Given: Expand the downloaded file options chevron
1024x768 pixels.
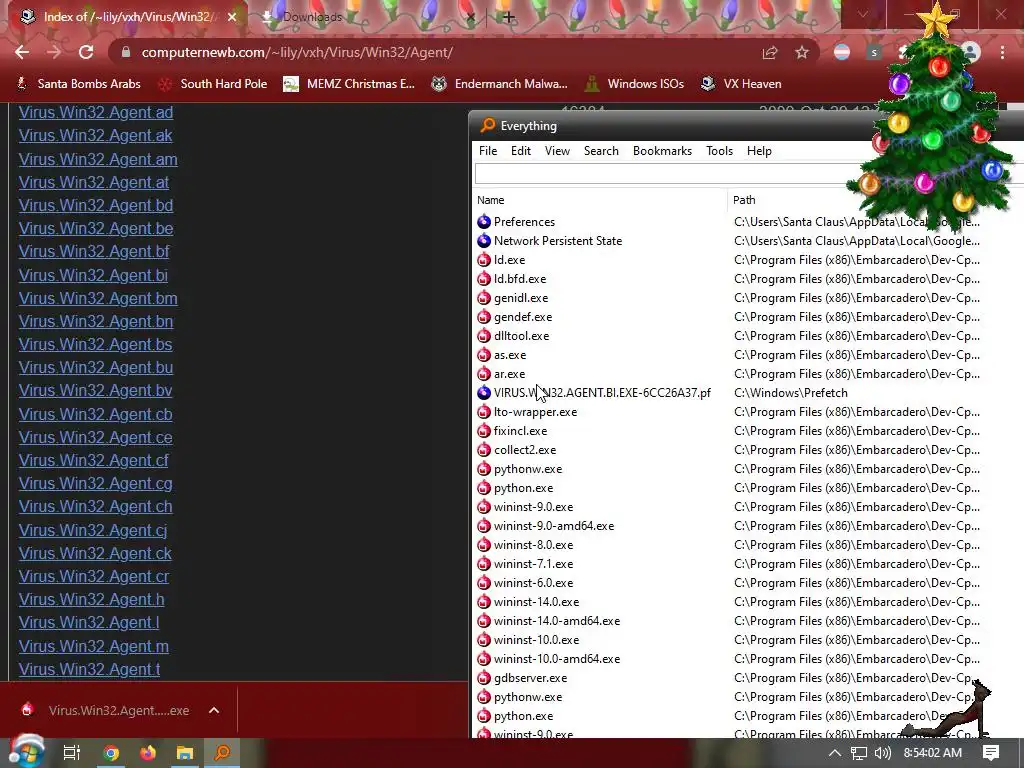Looking at the screenshot, I should coord(214,711).
